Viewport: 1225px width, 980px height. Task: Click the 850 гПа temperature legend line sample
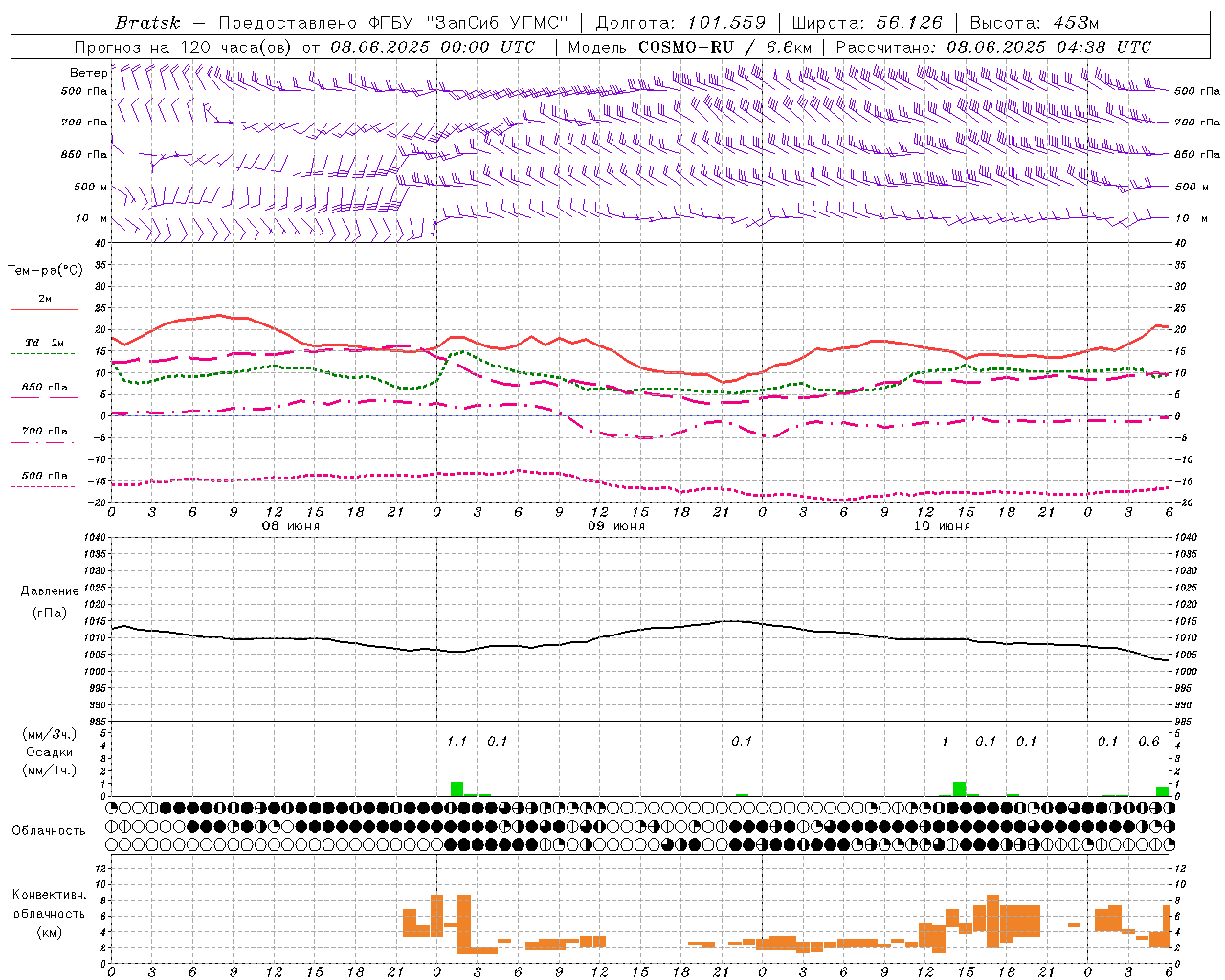pos(44,398)
